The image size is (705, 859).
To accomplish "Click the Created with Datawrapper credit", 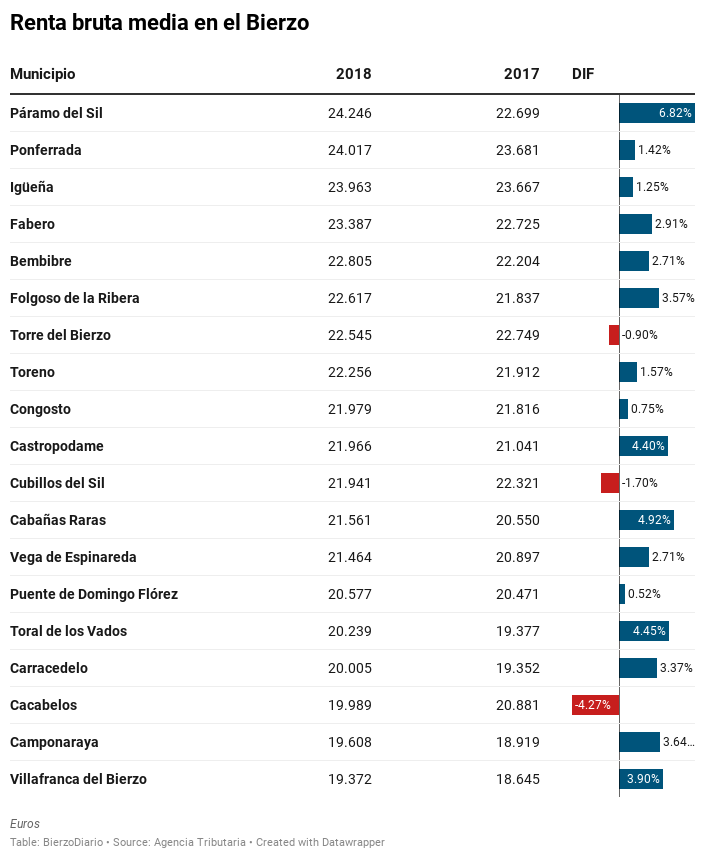I will [x=320, y=842].
